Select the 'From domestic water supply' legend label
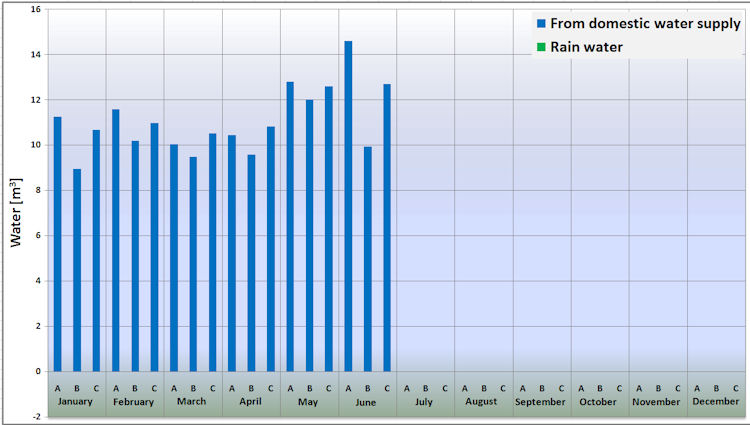750x425 pixels. coord(645,23)
